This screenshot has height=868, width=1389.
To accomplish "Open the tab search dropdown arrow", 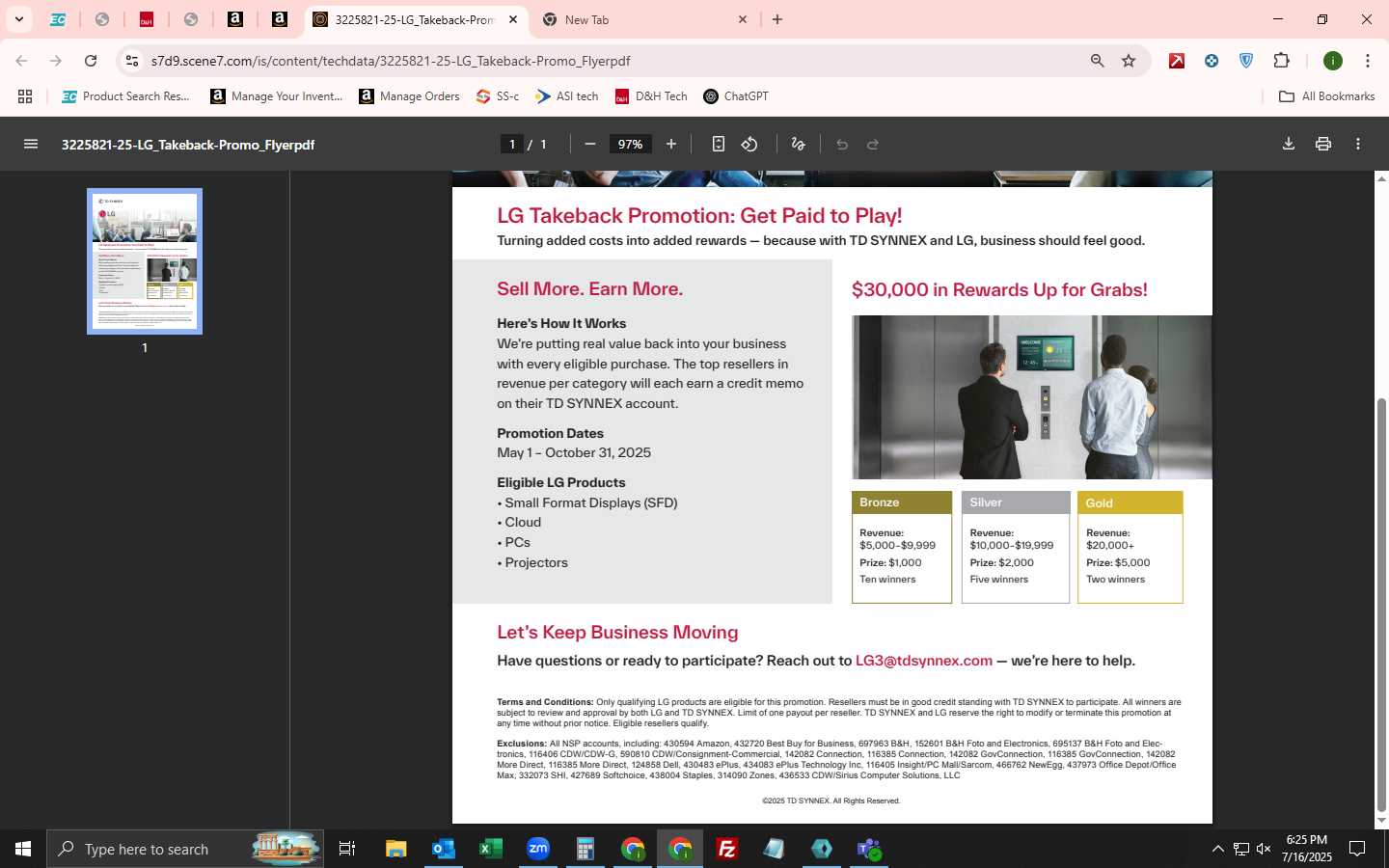I will point(18,19).
